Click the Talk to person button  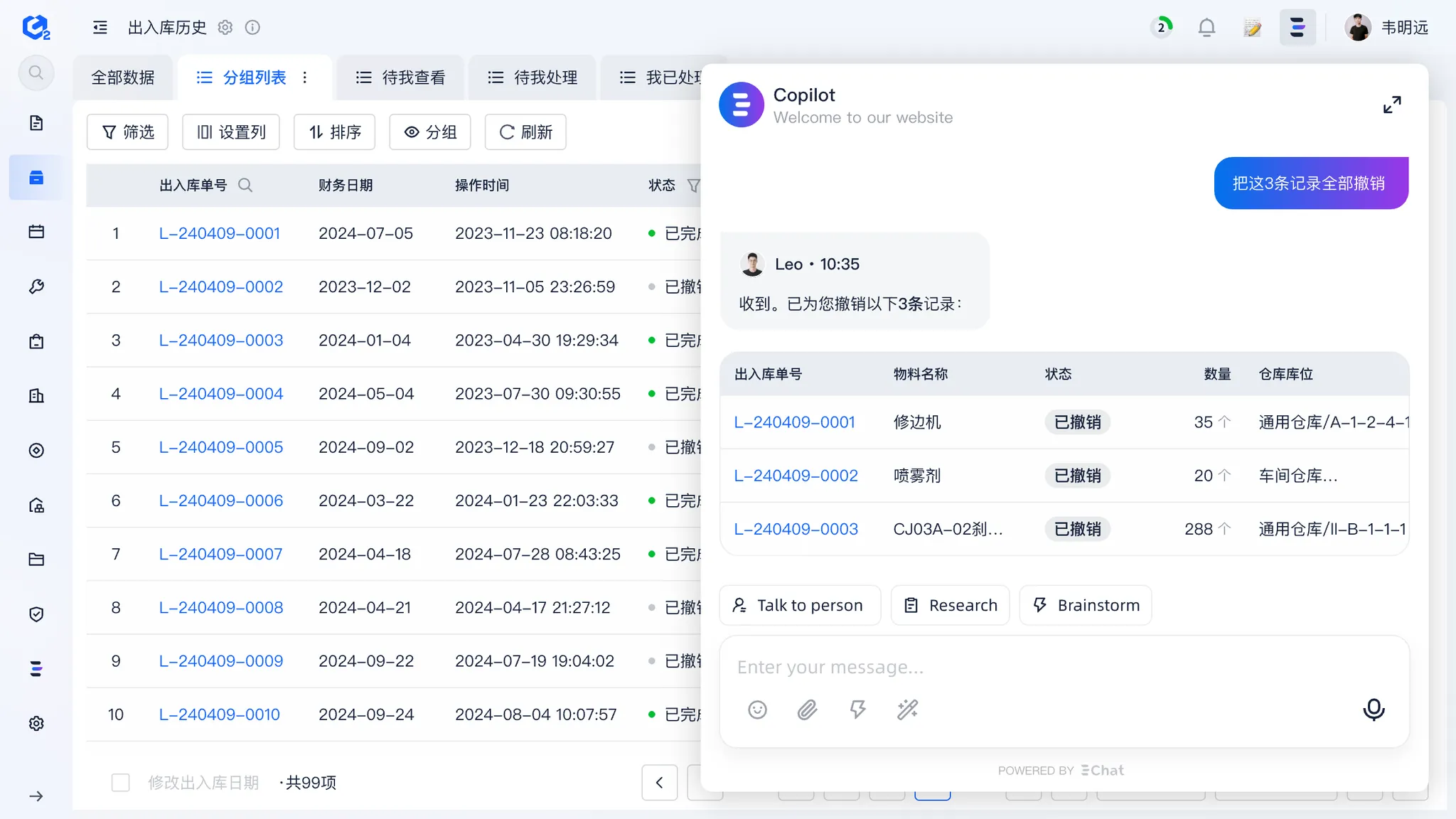(799, 605)
